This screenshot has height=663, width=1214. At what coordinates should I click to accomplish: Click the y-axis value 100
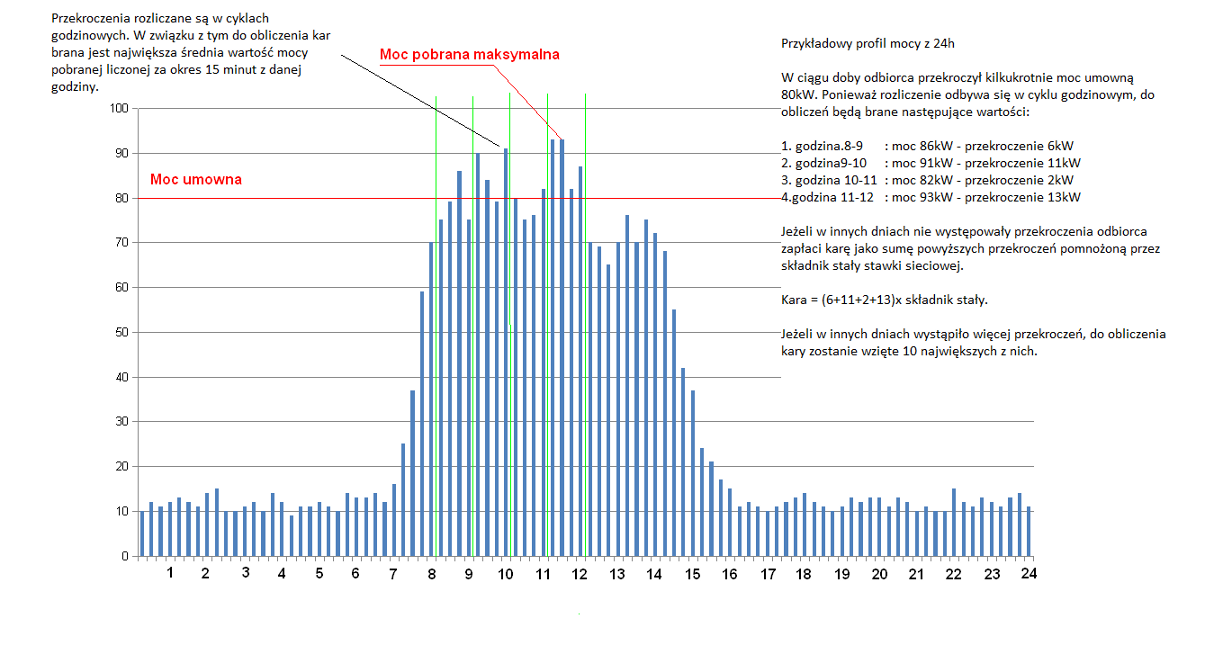(120, 108)
